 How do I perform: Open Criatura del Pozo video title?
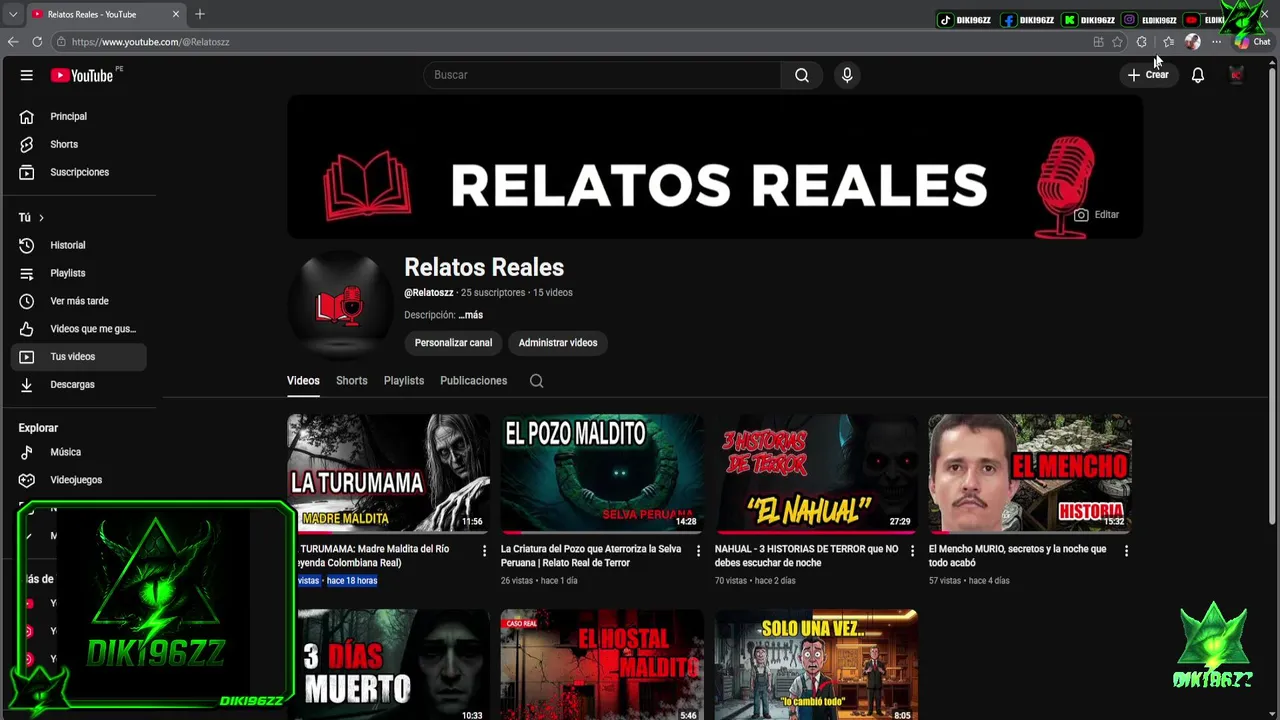pyautogui.click(x=591, y=556)
